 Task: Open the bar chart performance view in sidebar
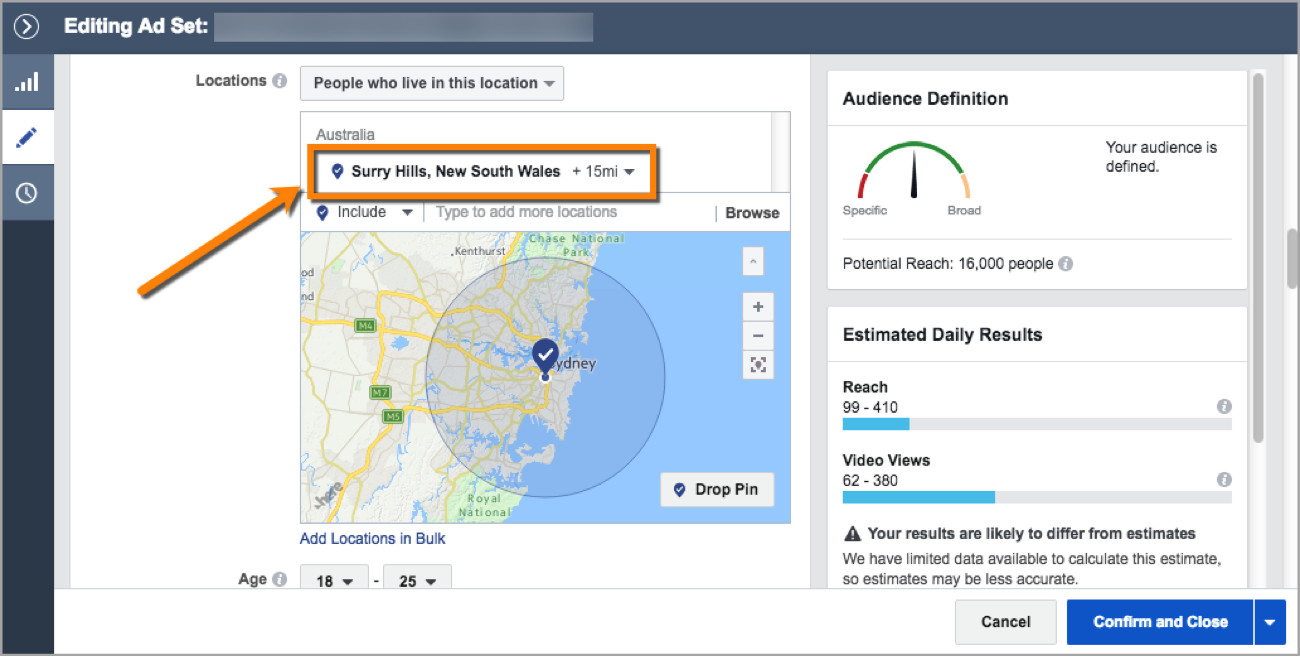click(x=27, y=82)
